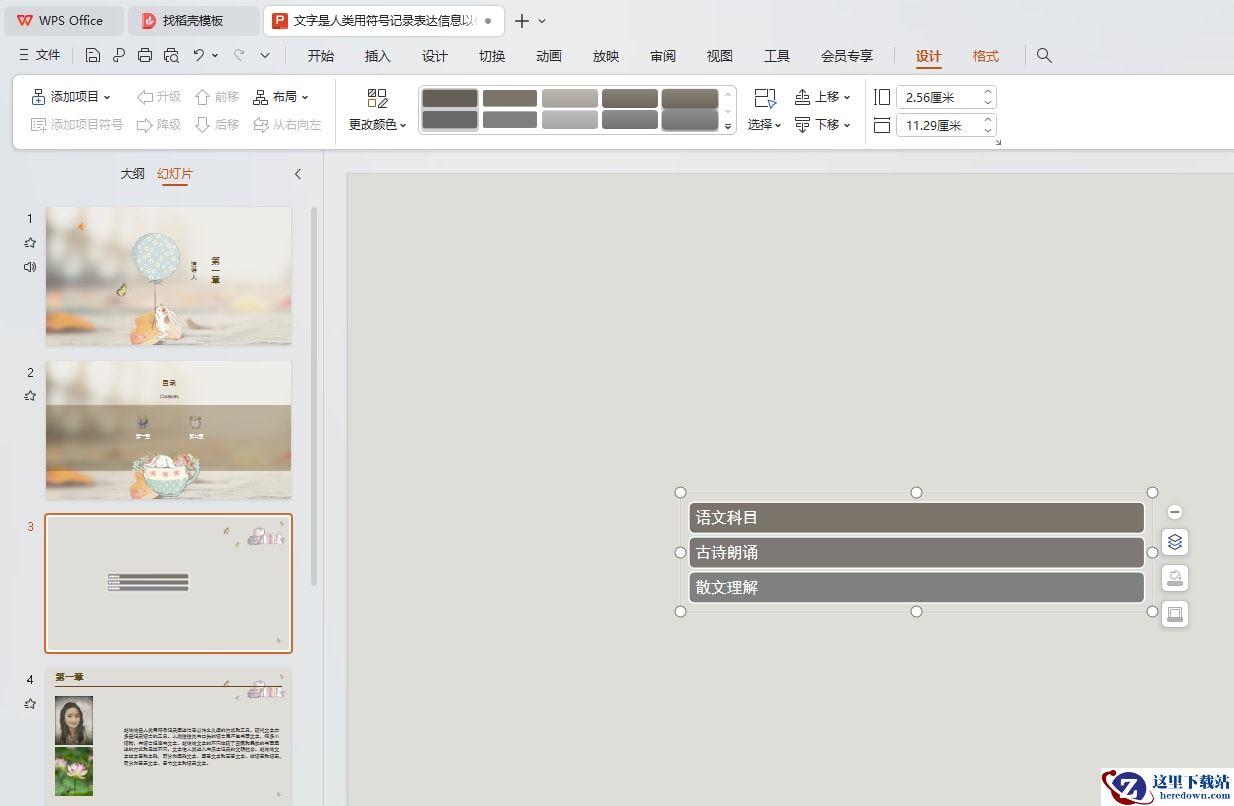Open the 下移 send backward dropdown

822,125
